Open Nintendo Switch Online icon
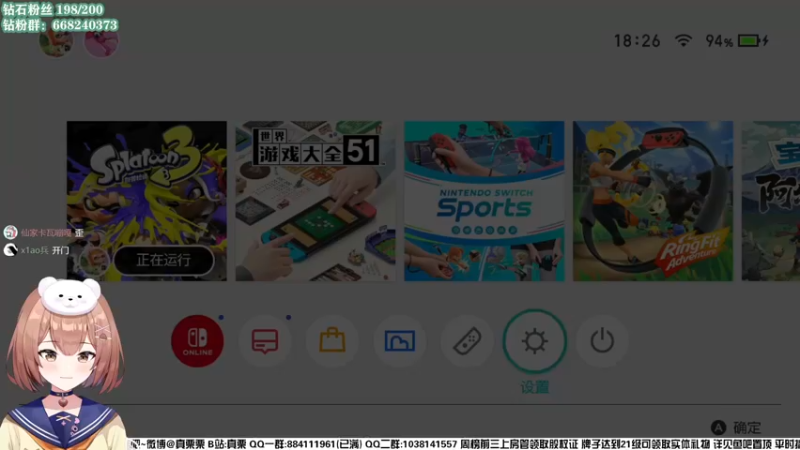This screenshot has height=450, width=800. [197, 341]
